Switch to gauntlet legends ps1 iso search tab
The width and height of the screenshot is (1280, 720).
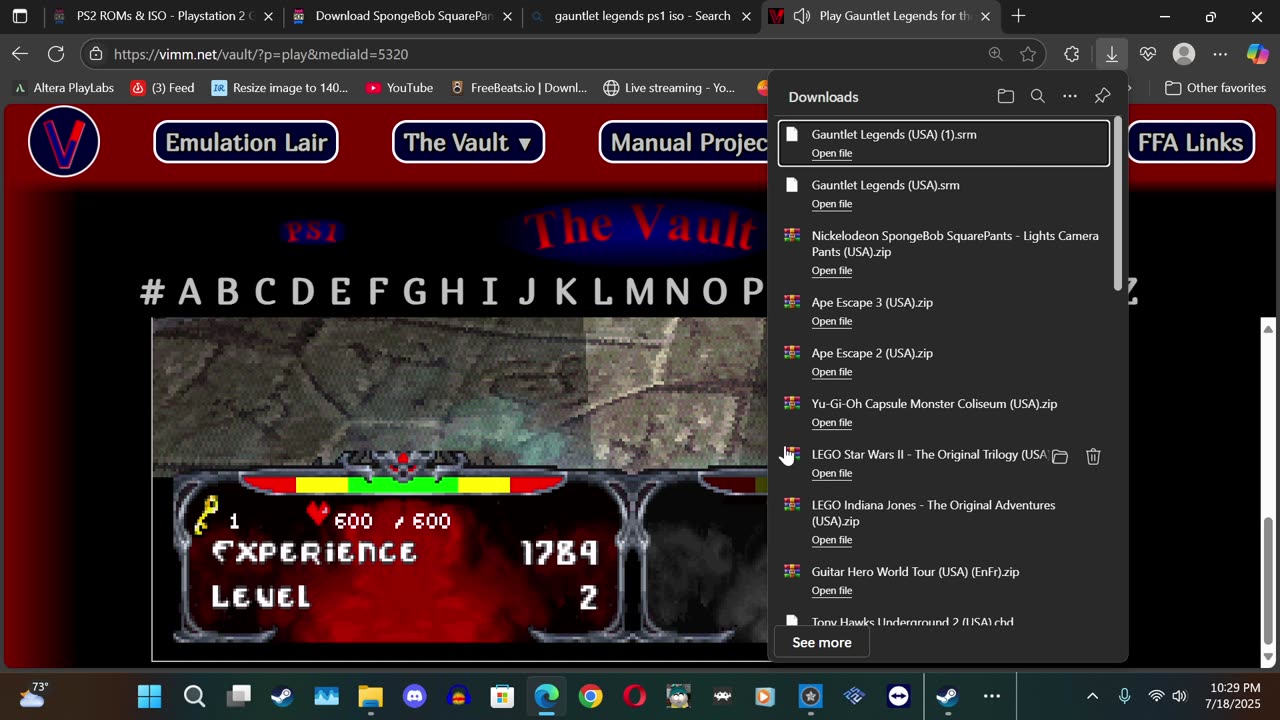pyautogui.click(x=642, y=16)
